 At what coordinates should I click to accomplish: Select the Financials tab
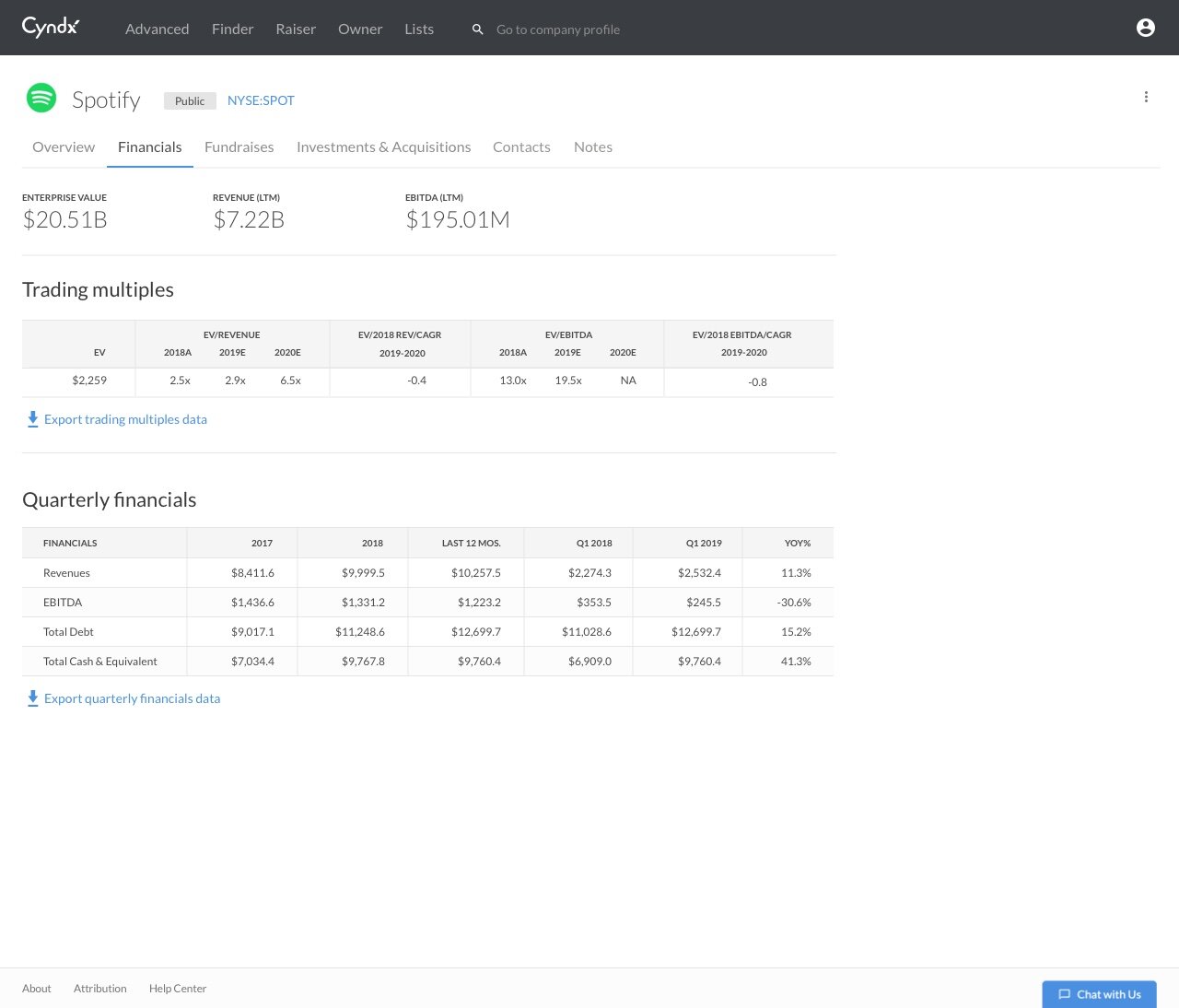[150, 147]
